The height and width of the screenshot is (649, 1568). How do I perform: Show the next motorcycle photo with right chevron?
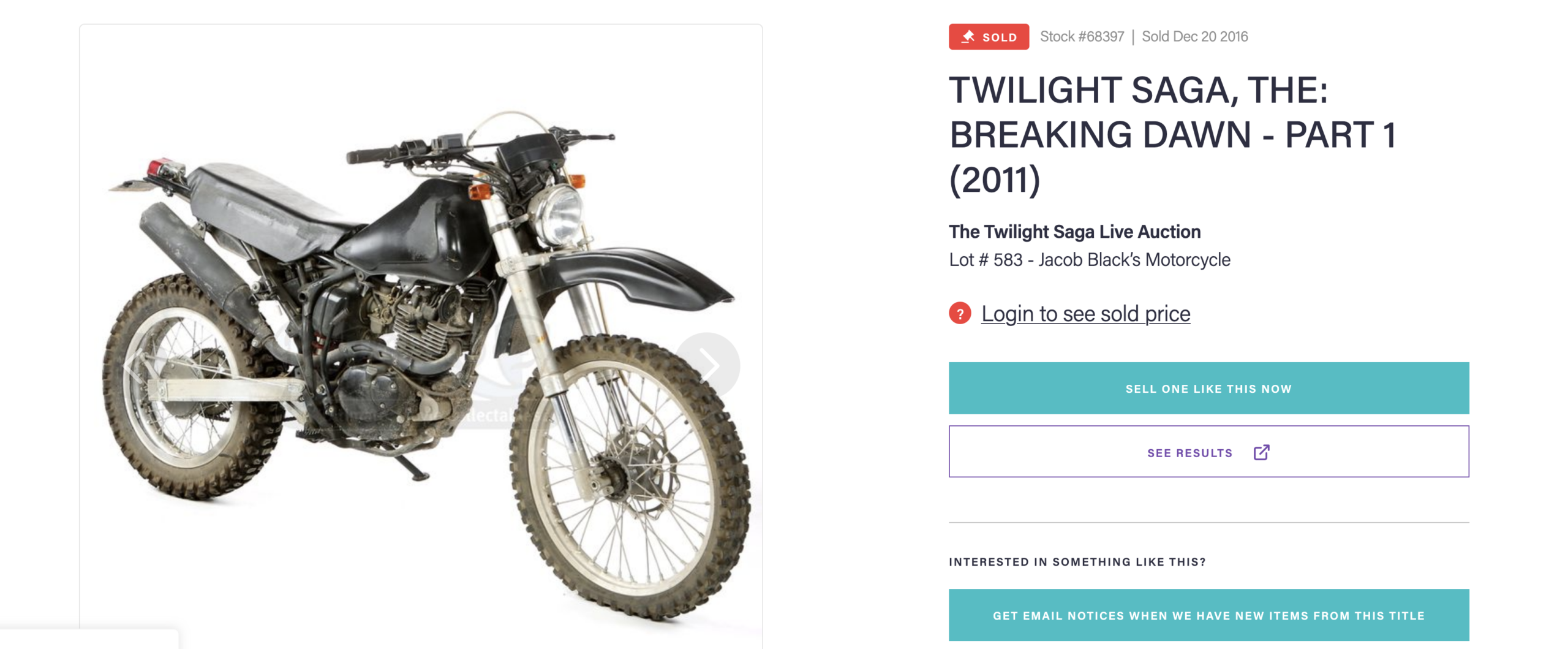pyautogui.click(x=708, y=365)
